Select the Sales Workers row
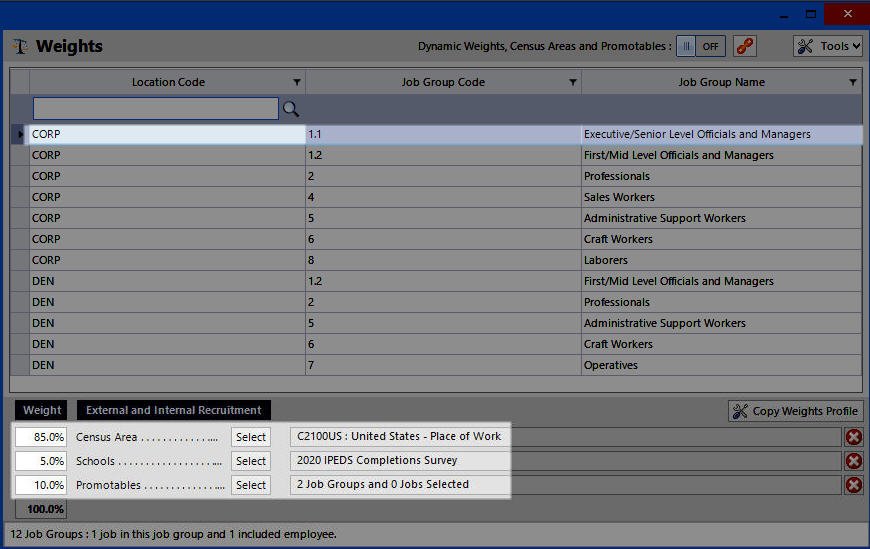The width and height of the screenshot is (870, 549). (x=436, y=198)
